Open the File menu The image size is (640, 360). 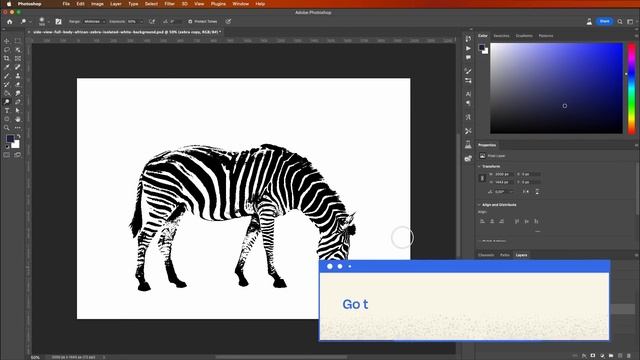(66, 4)
